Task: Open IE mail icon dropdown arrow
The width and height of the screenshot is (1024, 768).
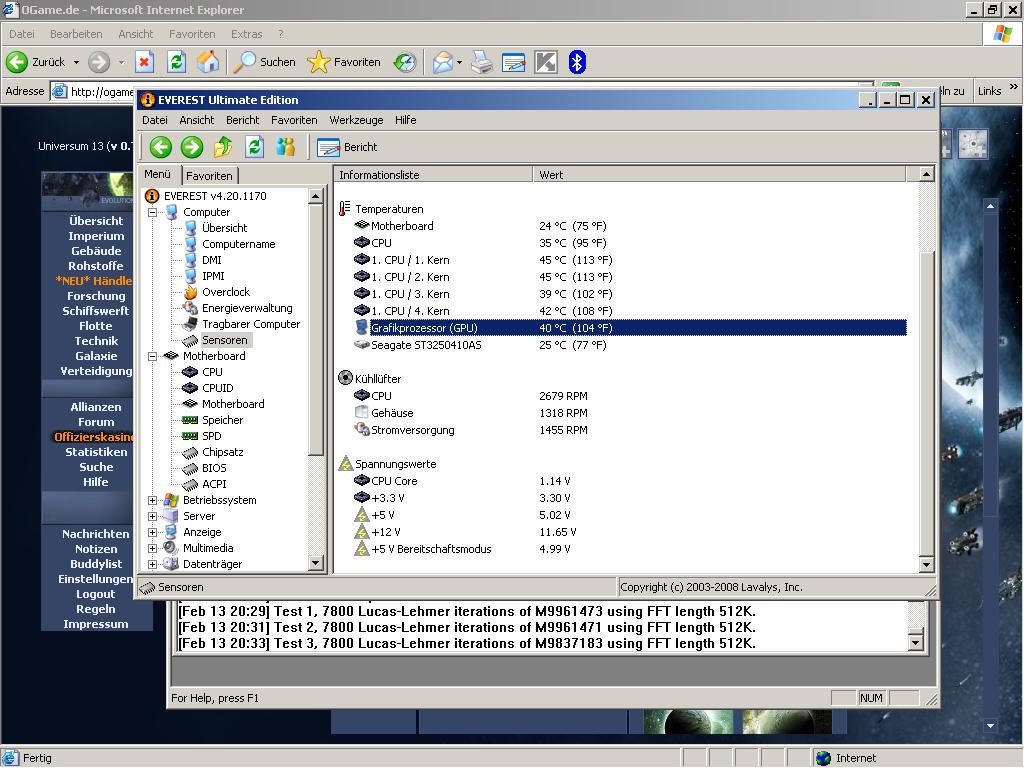Action: [x=460, y=63]
